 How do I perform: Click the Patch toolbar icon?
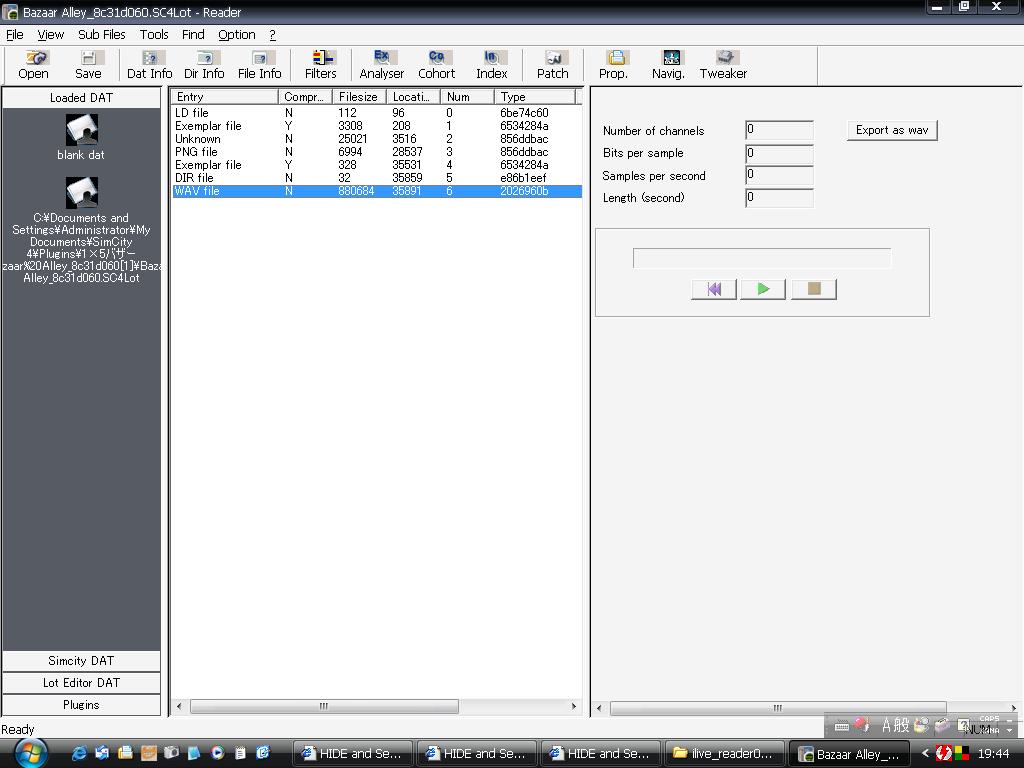[x=552, y=65]
